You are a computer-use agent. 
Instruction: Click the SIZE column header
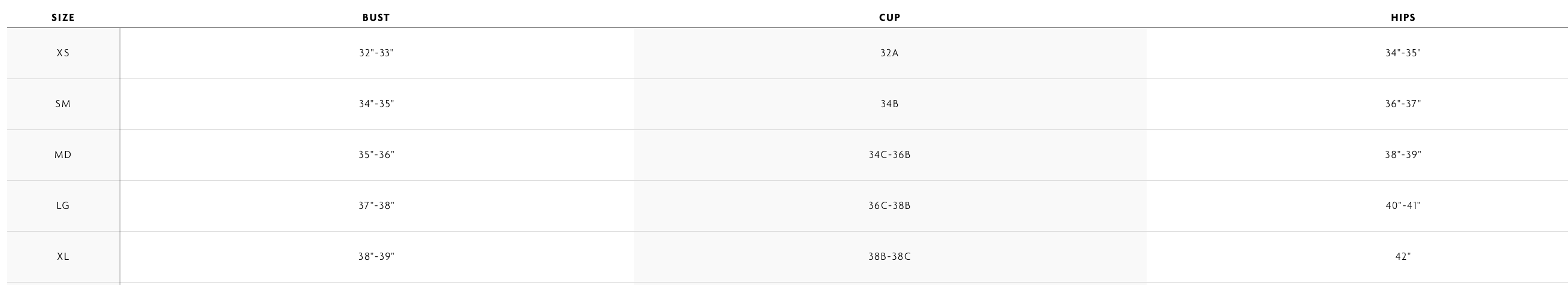(x=63, y=17)
